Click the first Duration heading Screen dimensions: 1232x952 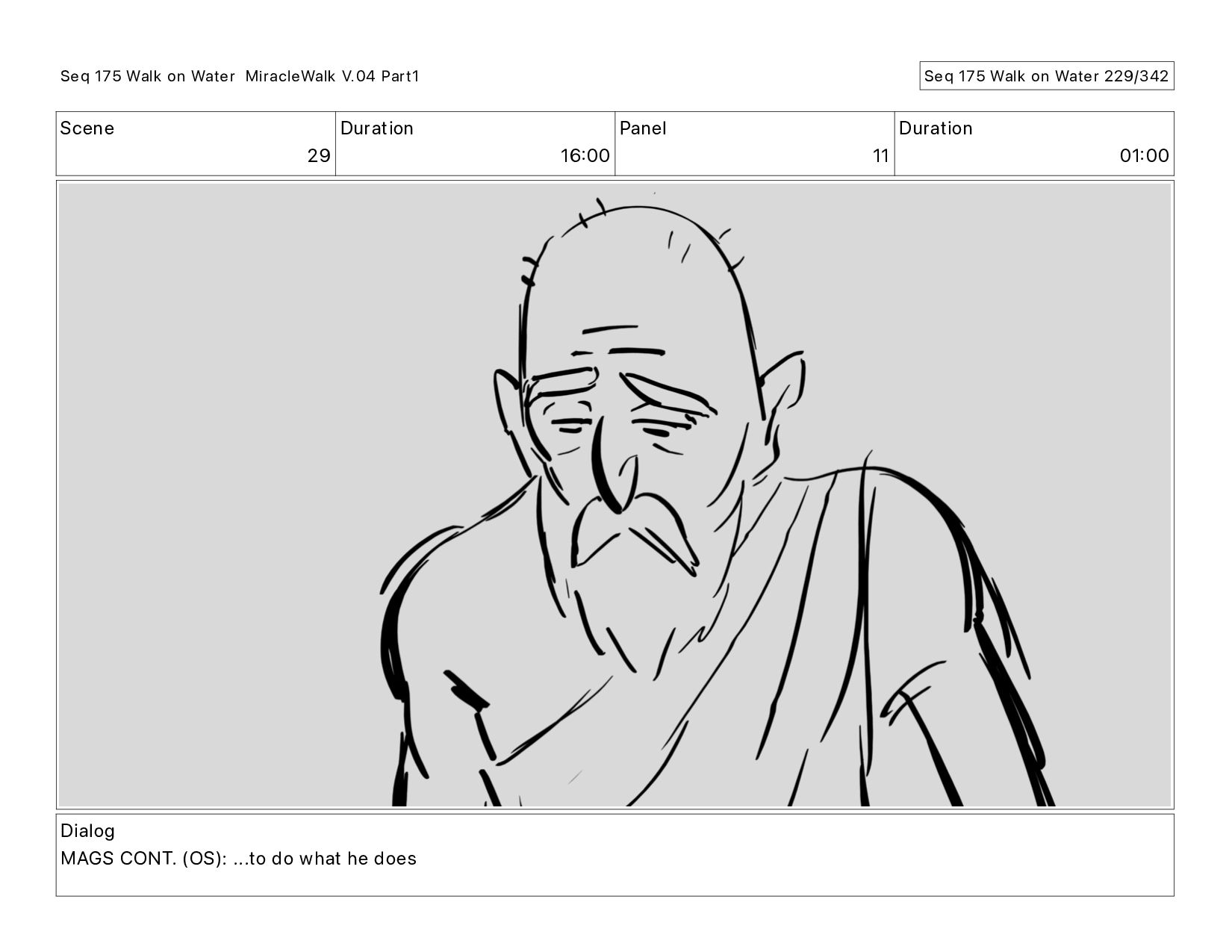(376, 128)
